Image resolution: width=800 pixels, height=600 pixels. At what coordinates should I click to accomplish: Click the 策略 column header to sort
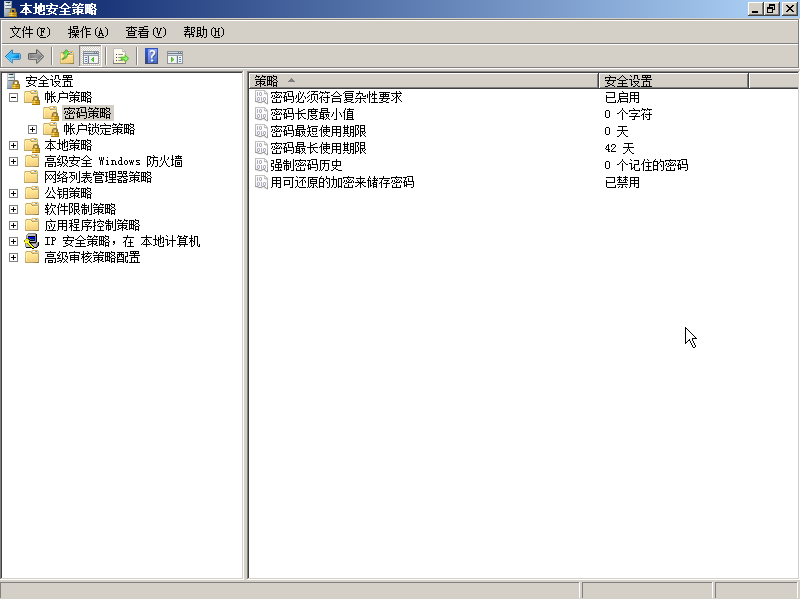tap(267, 79)
